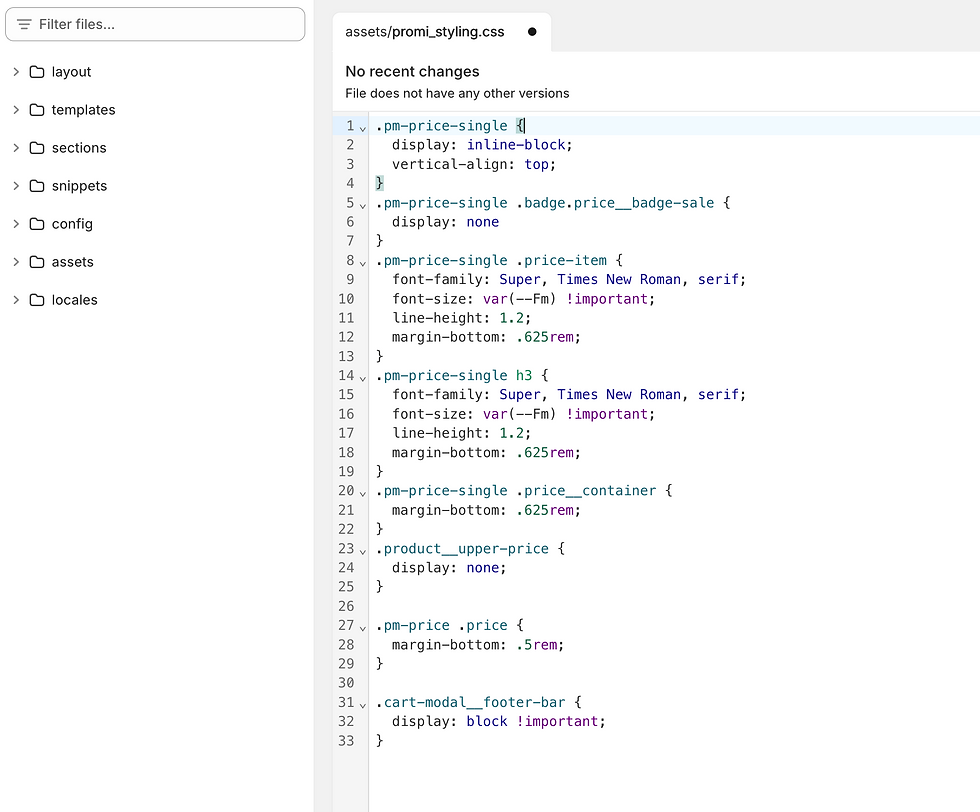Click '.product__upper-price' selector on line 23
The image size is (980, 812).
pyautogui.click(x=462, y=549)
